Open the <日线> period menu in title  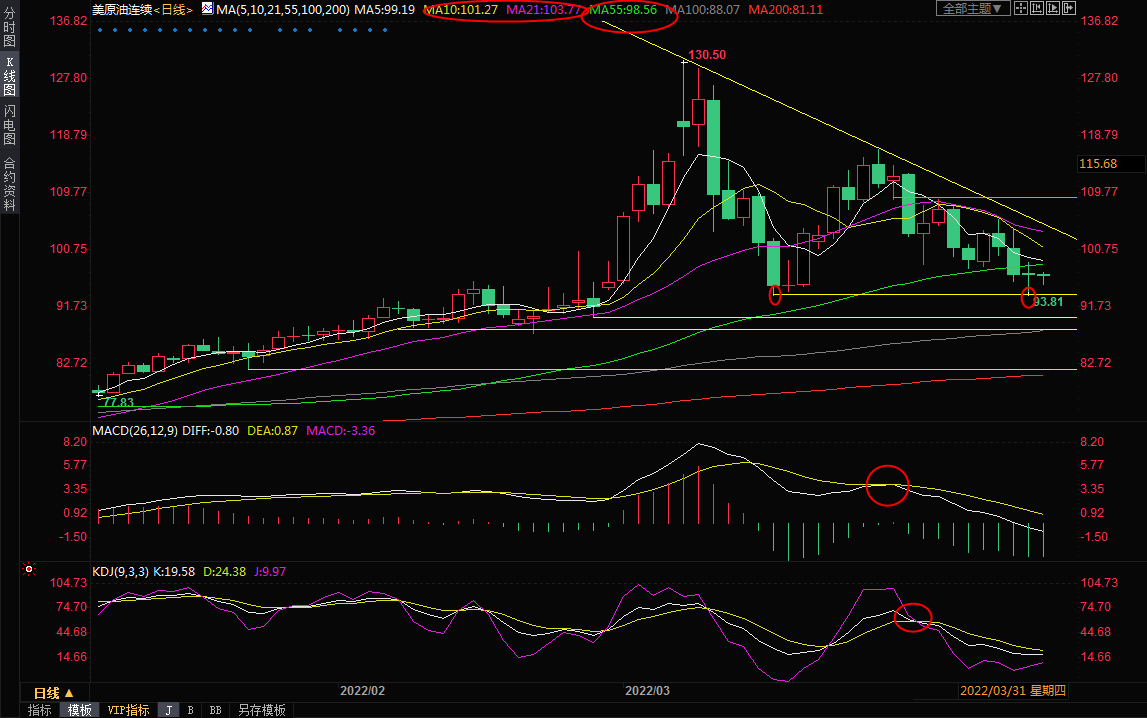click(x=172, y=9)
